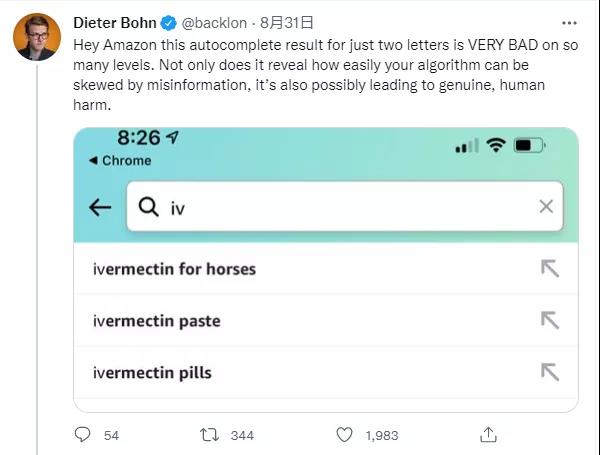The image size is (600, 455).
Task: Tap arrow next to 'ivermectin pills'
Action: tap(548, 373)
